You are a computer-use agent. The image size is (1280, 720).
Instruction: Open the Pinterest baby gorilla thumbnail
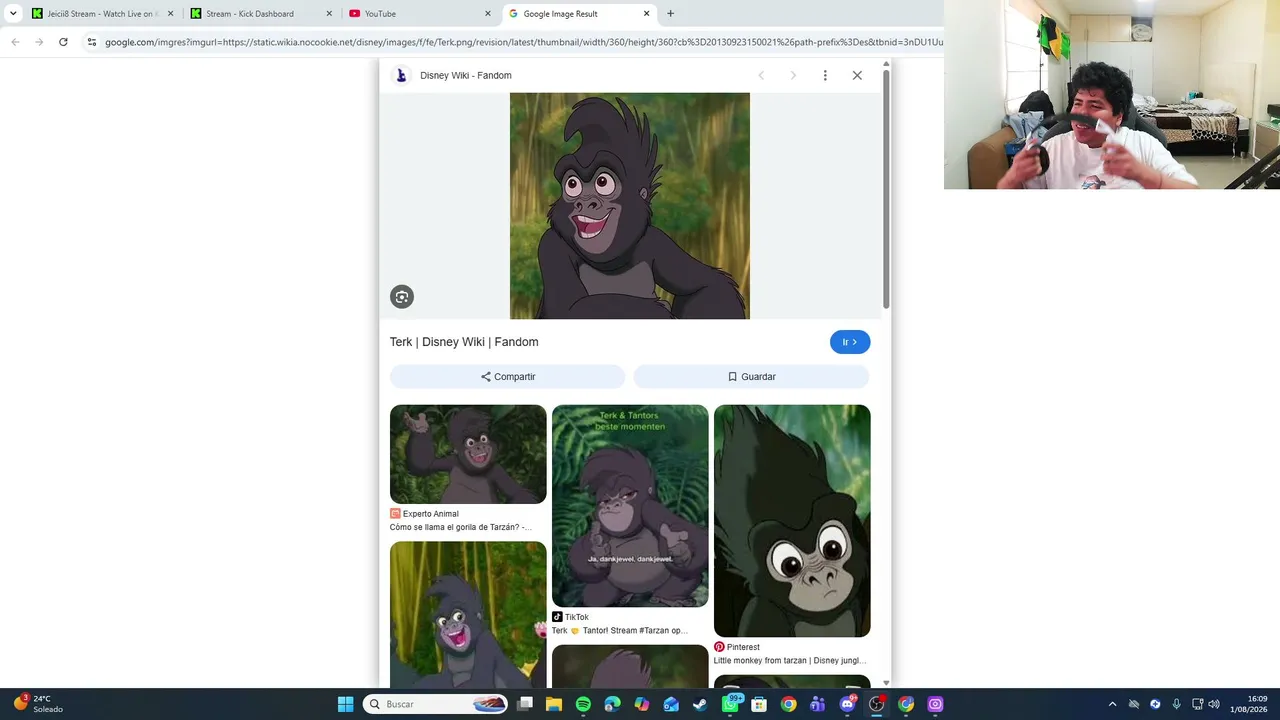[x=792, y=521]
